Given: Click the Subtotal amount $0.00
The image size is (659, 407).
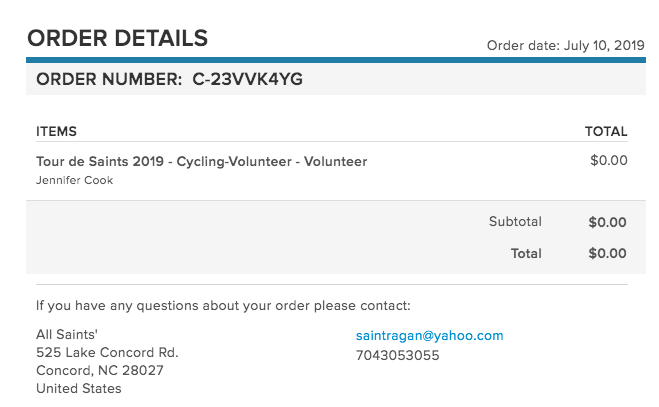Looking at the screenshot, I should click(x=607, y=222).
